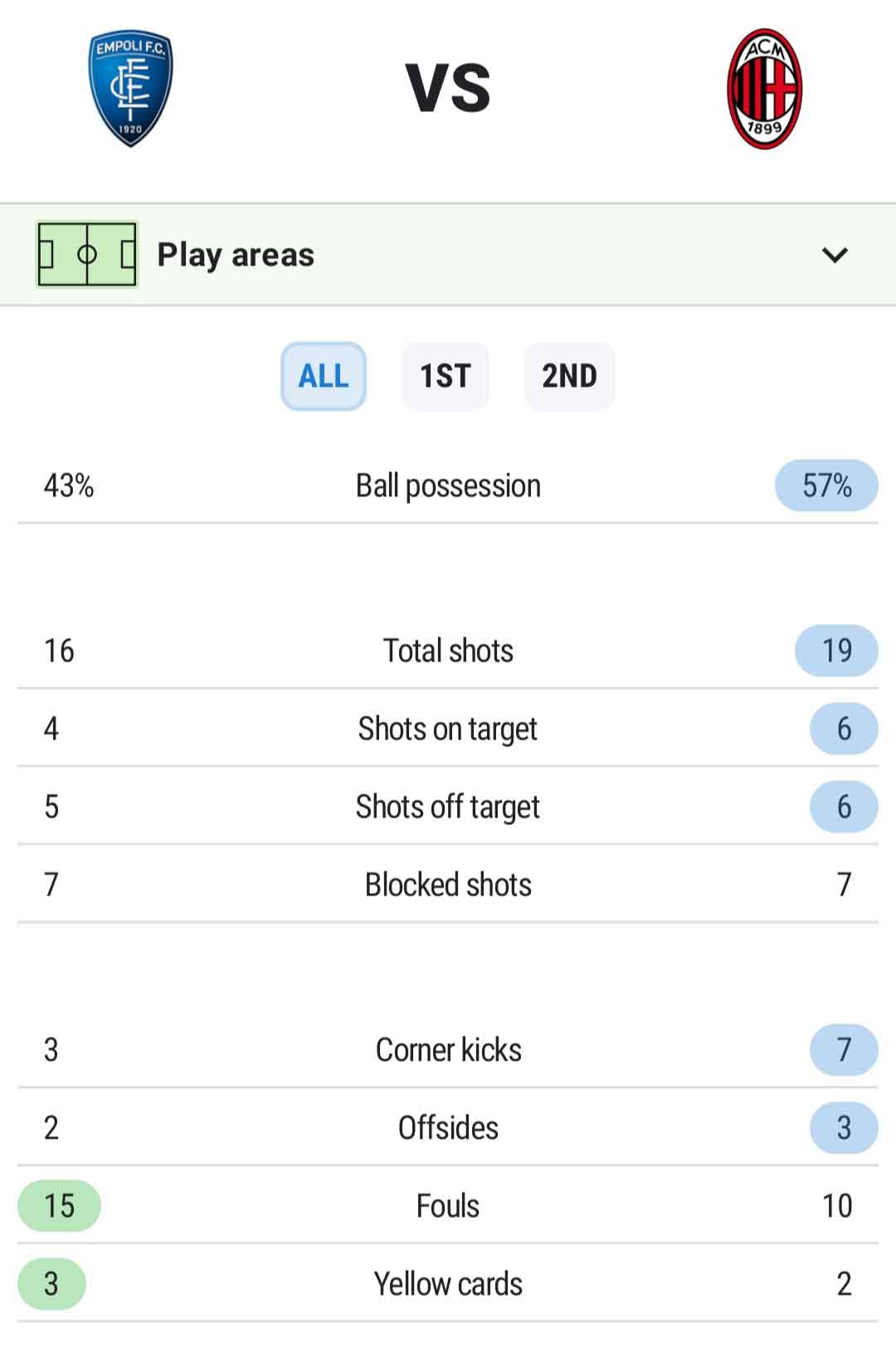Select the Blocked shots row label
This screenshot has width=896, height=1371.
448,885
